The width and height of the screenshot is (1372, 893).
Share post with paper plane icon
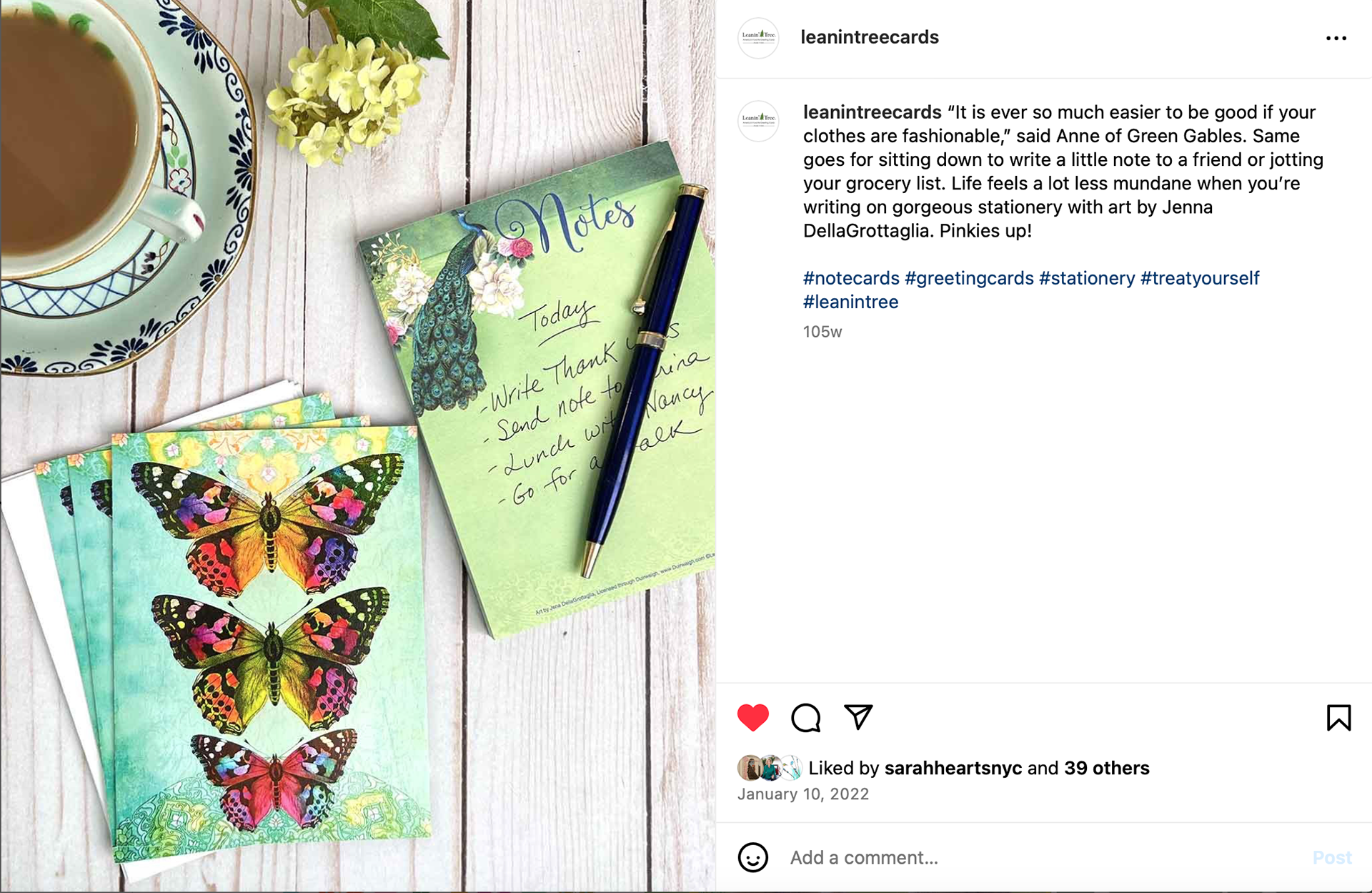coord(858,716)
